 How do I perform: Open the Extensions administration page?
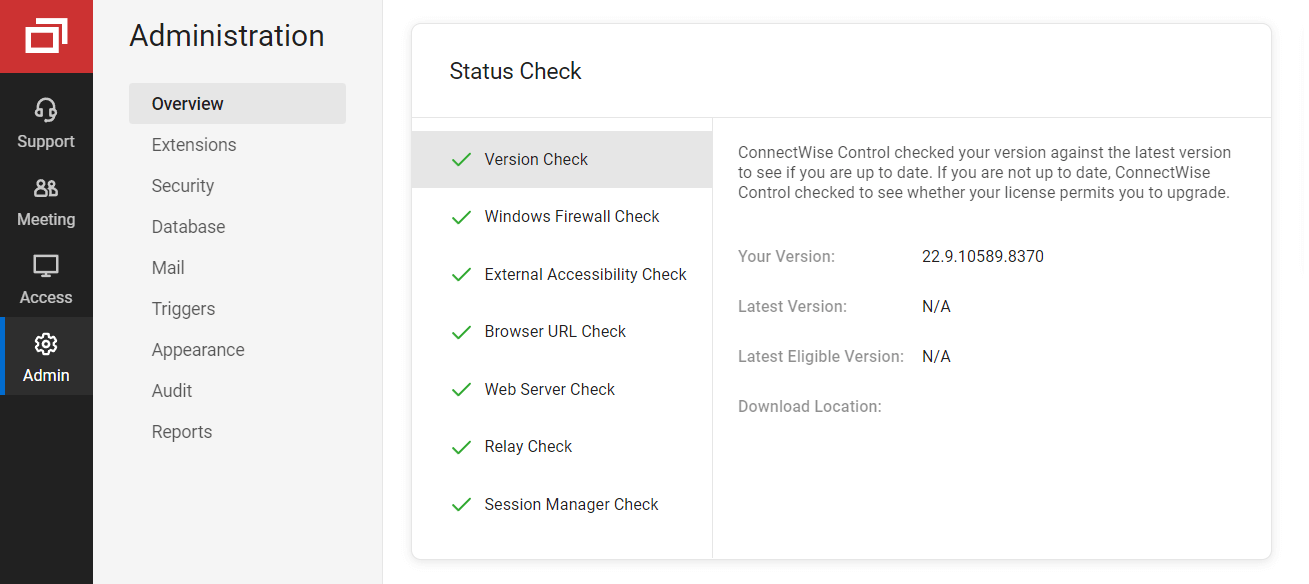pos(194,145)
